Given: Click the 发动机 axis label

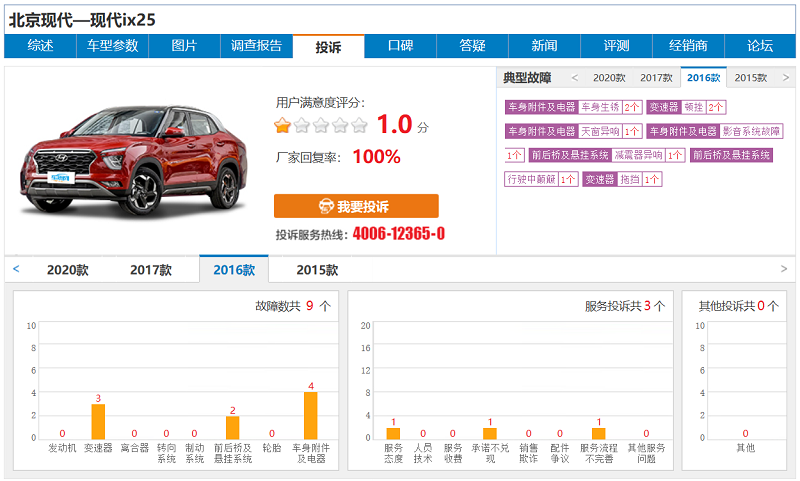Looking at the screenshot, I should [x=62, y=448].
